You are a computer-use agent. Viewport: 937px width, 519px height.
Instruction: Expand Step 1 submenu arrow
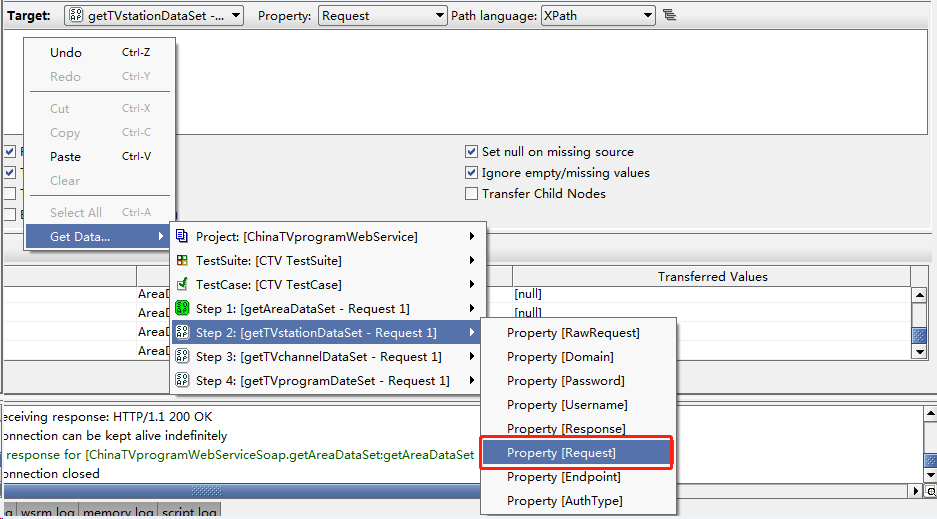[x=472, y=308]
